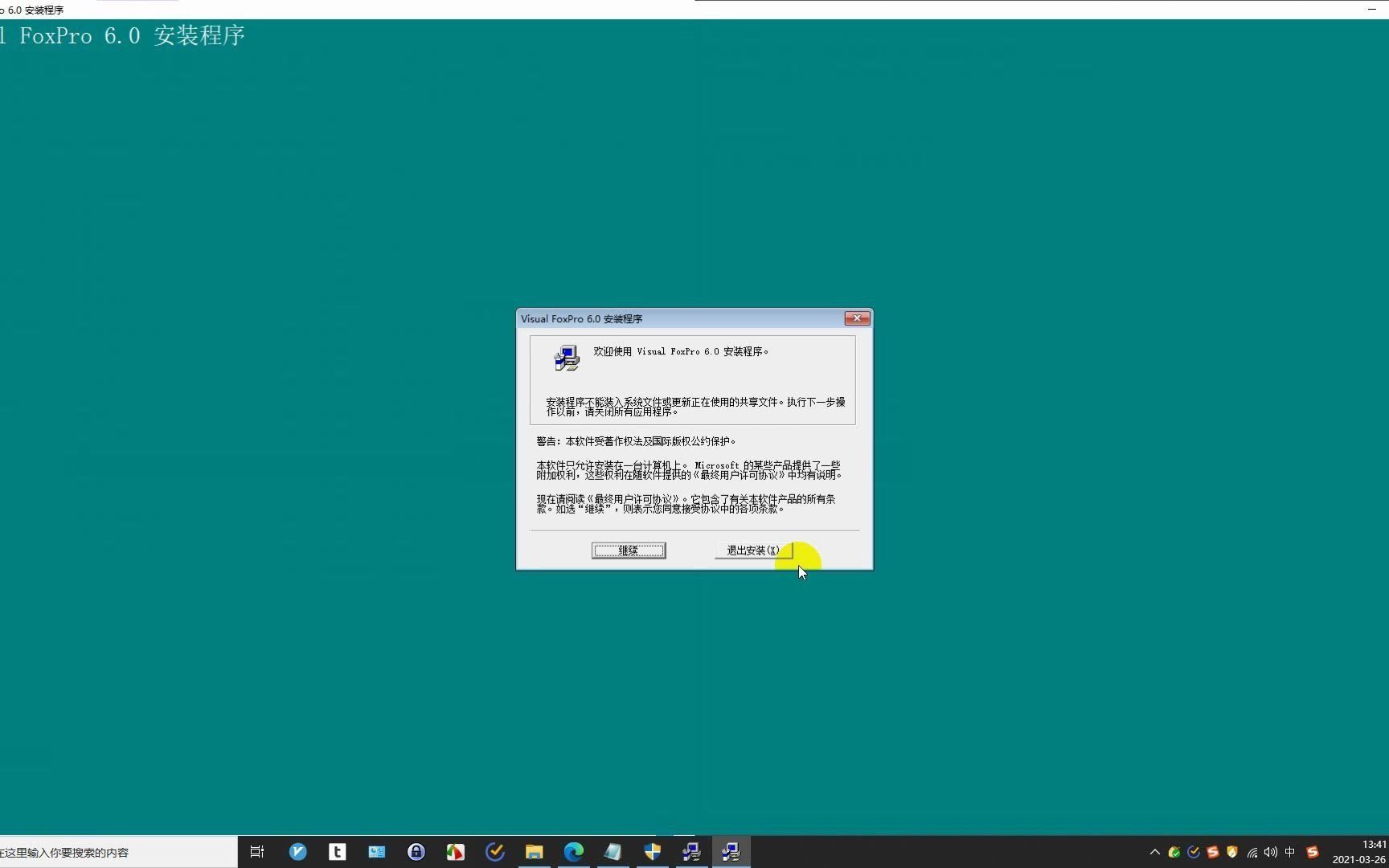Open the clock and date showing 13:41

pyautogui.click(x=1359, y=852)
